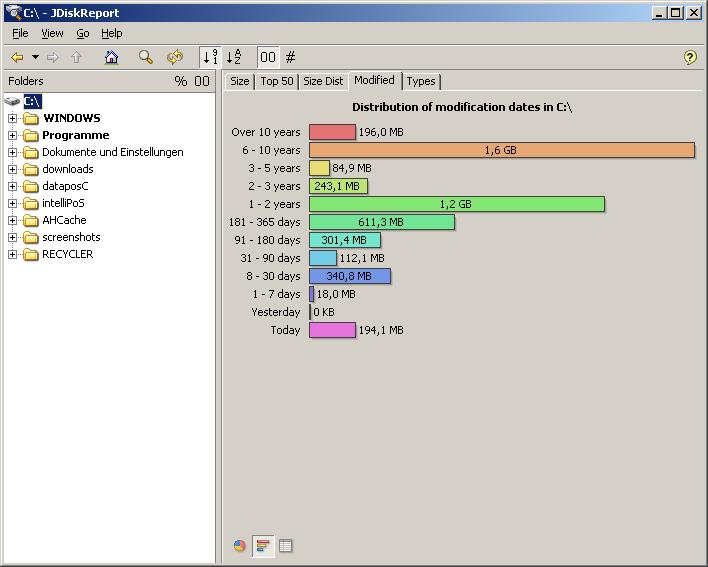This screenshot has height=567, width=708.
Task: Select the Modified tab
Action: [x=374, y=80]
